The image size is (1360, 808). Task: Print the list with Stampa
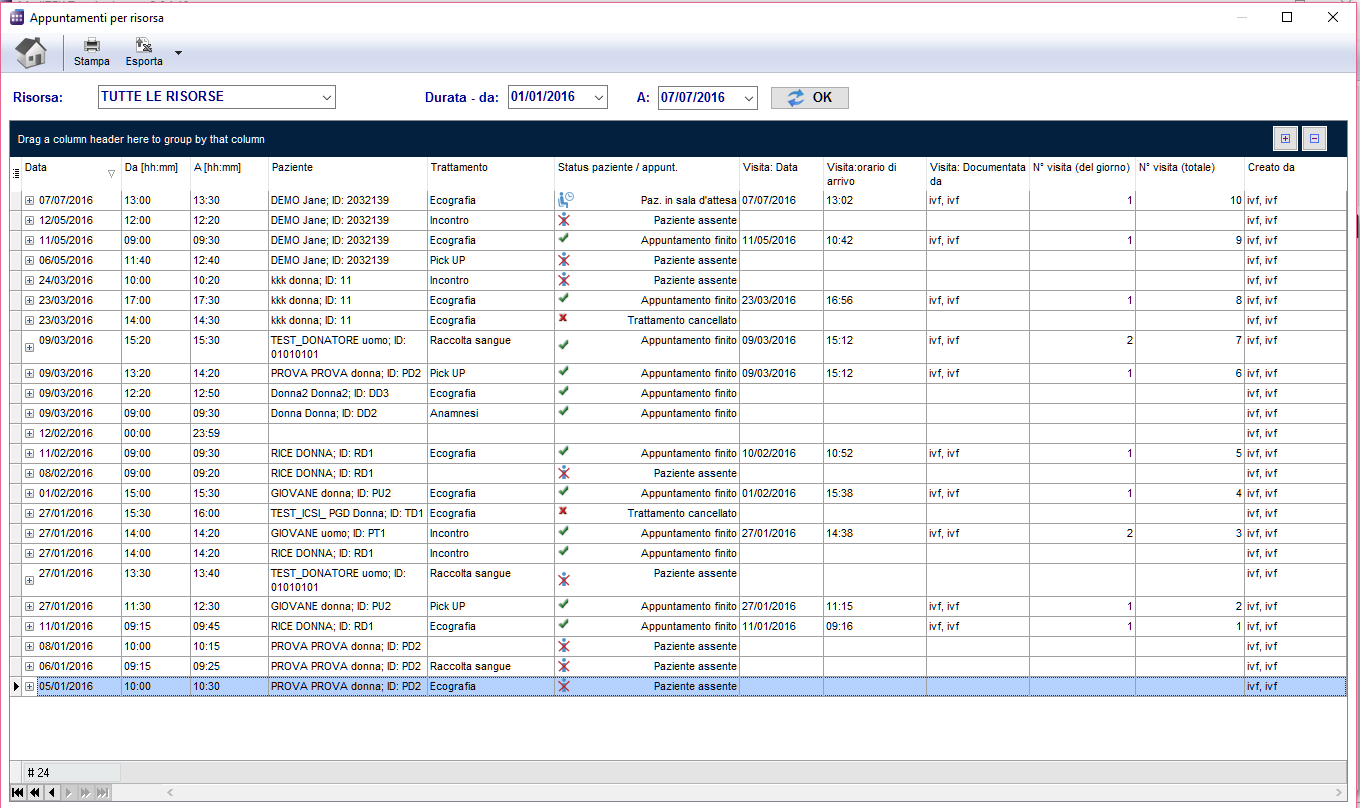[x=92, y=52]
